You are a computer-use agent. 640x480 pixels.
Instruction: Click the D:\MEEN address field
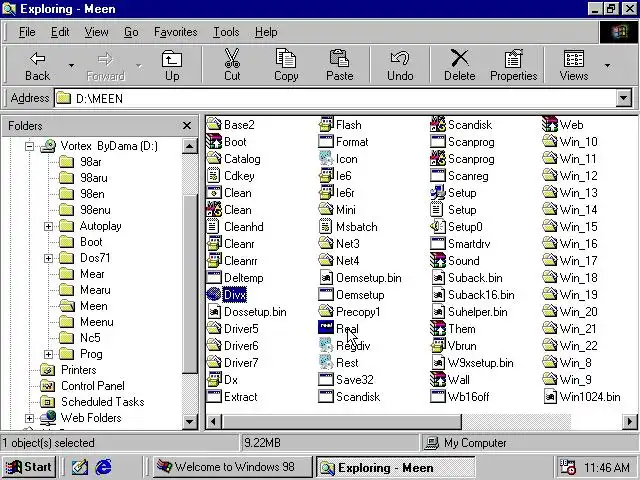tap(335, 98)
